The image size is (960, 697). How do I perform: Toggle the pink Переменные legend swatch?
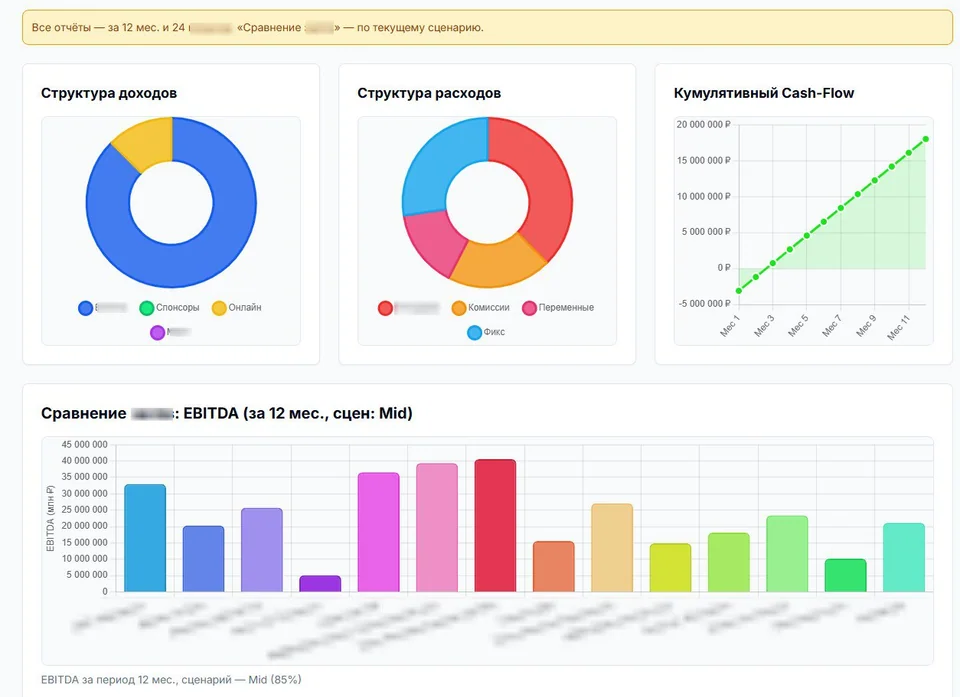pos(530,307)
